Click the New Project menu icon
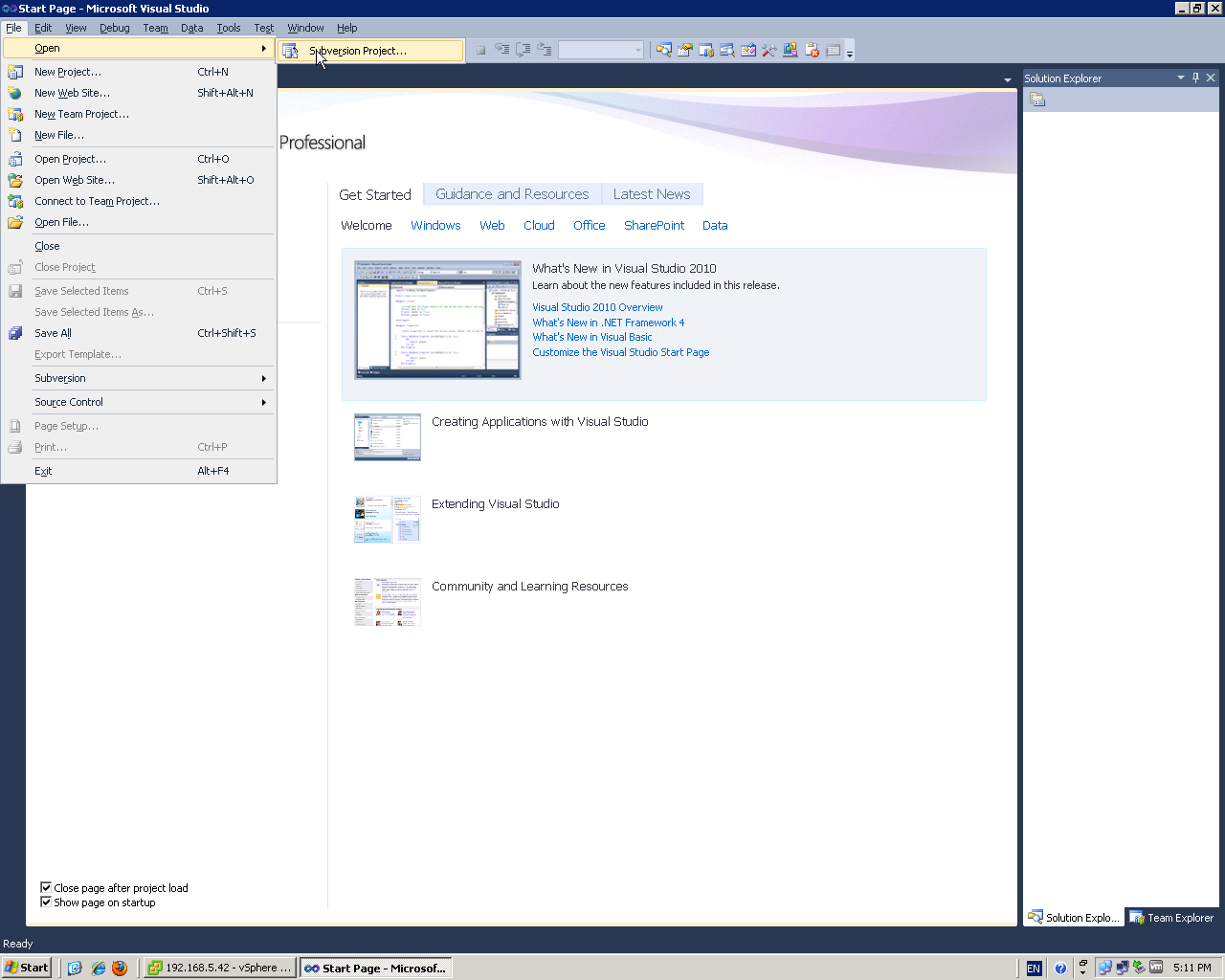 click(x=15, y=72)
